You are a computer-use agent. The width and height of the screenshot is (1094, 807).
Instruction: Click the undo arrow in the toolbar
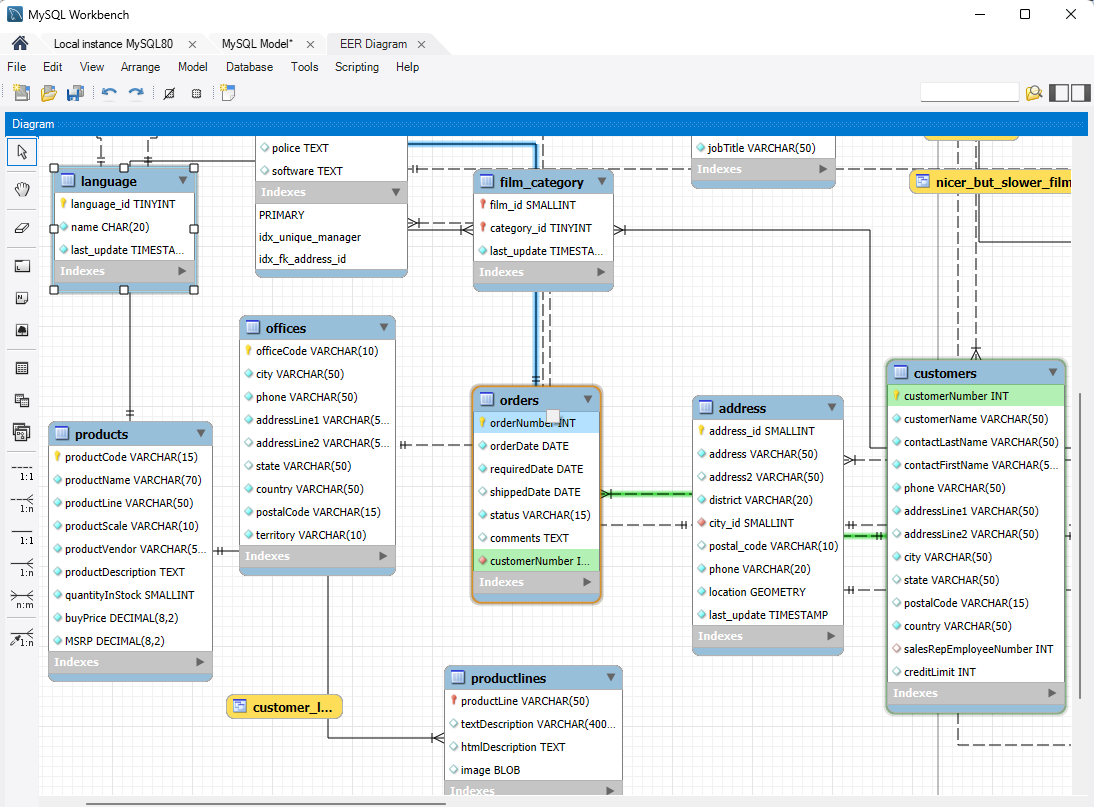pyautogui.click(x=109, y=93)
